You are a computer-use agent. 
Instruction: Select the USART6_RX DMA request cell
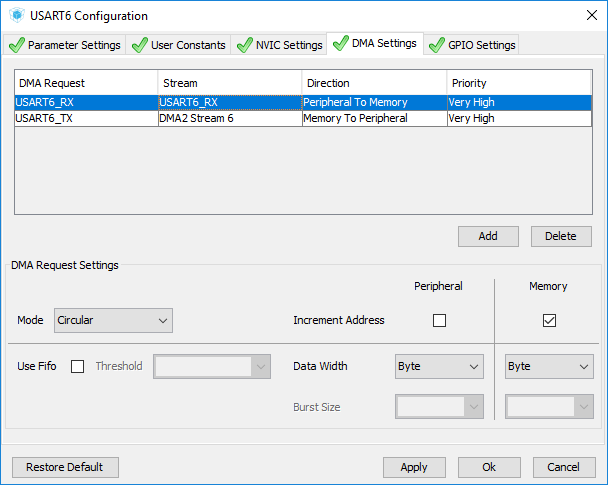click(86, 102)
